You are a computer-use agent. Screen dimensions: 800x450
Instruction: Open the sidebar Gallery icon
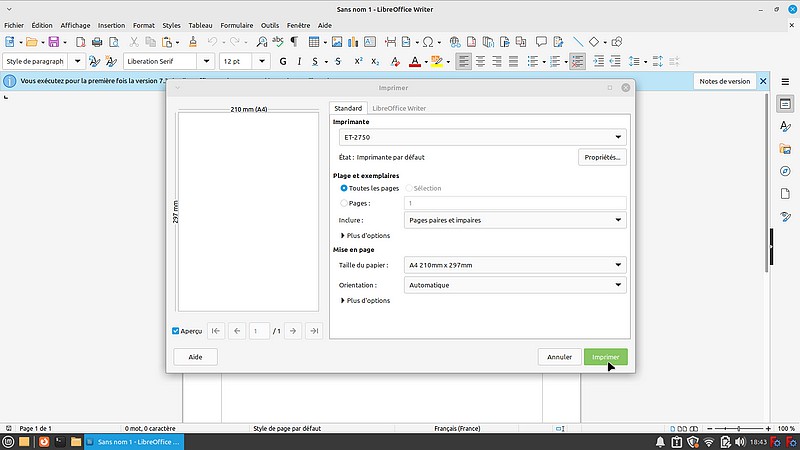tap(785, 149)
